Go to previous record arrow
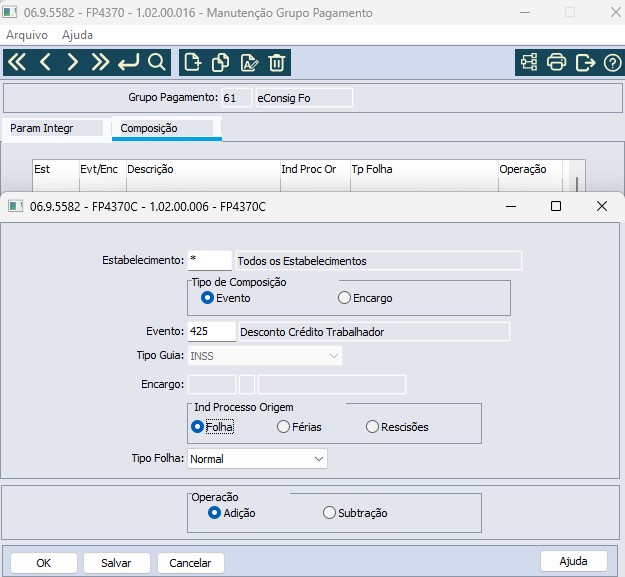This screenshot has height=577, width=625. pos(45,62)
